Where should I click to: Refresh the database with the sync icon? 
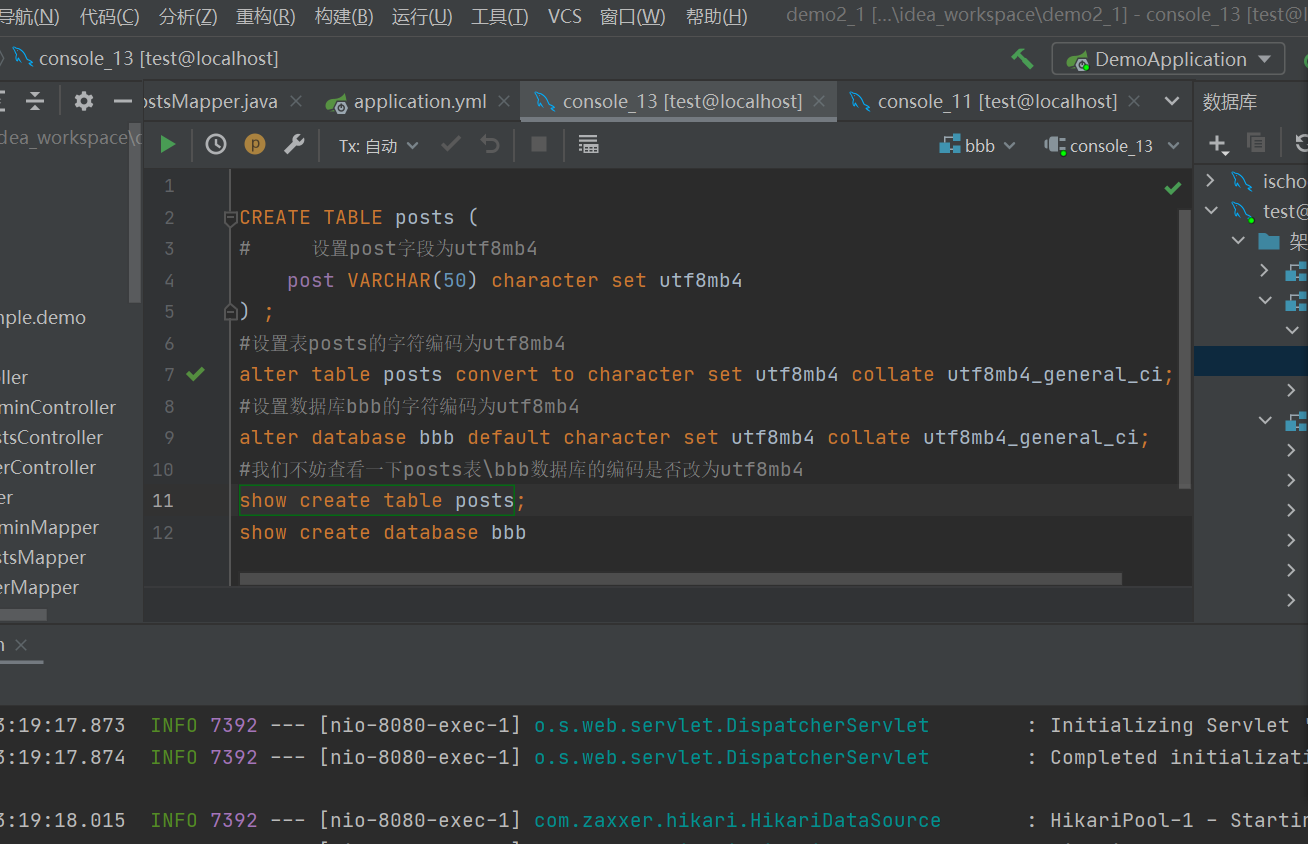click(x=1301, y=143)
